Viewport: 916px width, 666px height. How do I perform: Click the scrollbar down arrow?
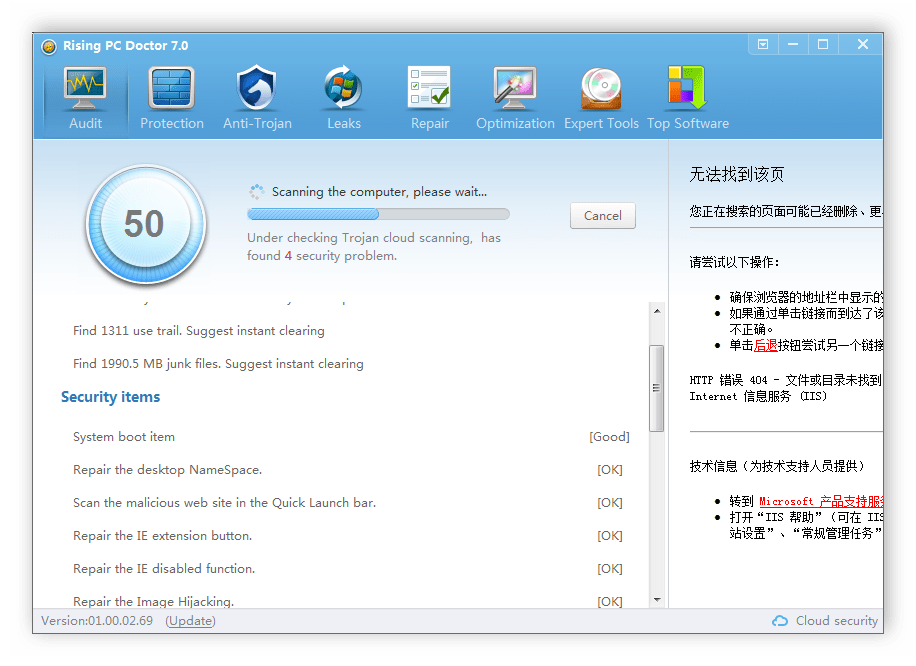657,599
